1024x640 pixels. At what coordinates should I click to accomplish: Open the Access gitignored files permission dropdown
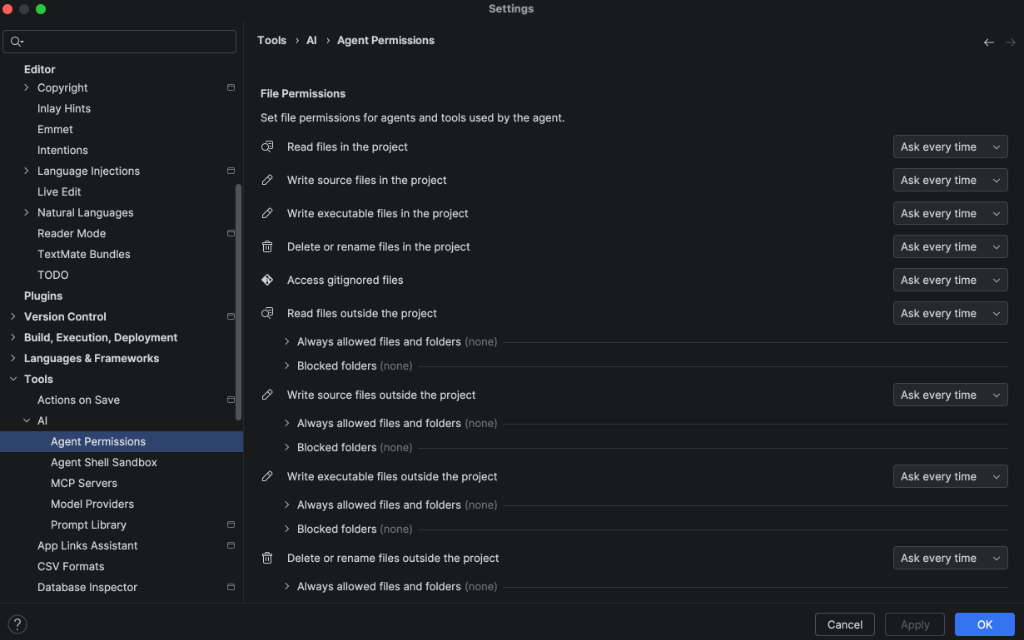[x=949, y=280]
